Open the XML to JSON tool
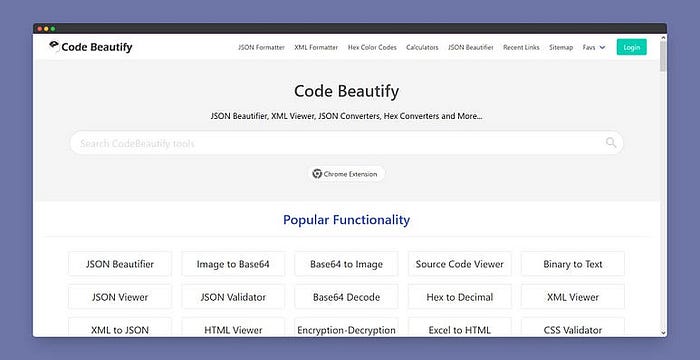Image resolution: width=700 pixels, height=360 pixels. click(x=120, y=327)
